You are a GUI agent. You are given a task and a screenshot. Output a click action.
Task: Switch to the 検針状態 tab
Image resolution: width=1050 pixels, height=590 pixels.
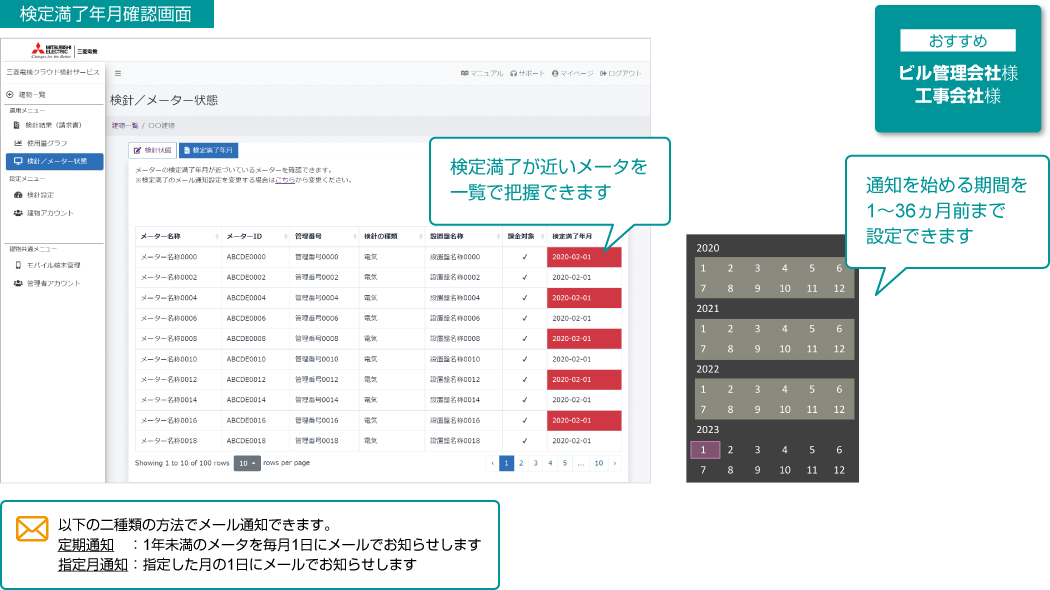pyautogui.click(x=153, y=150)
